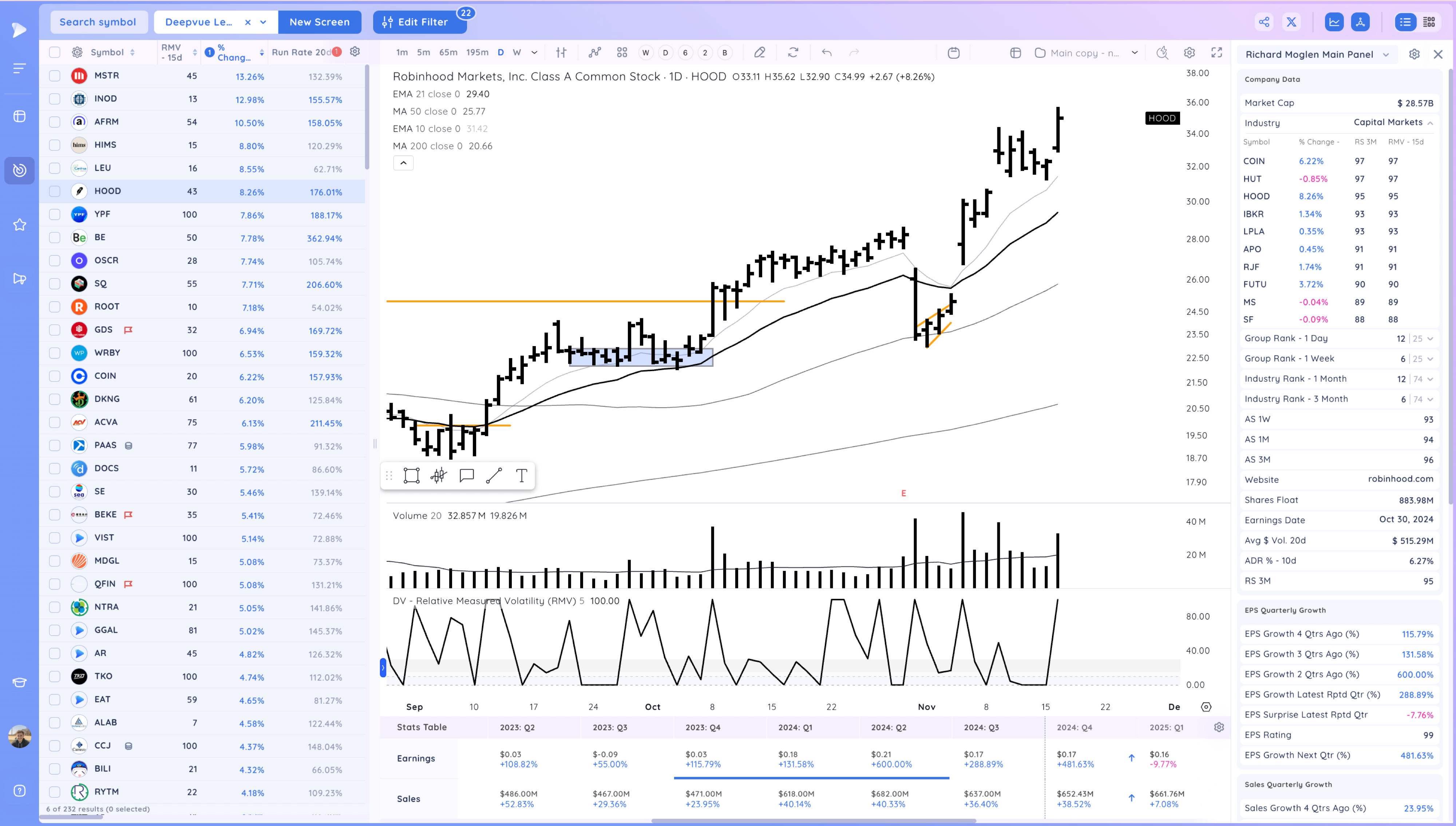Image resolution: width=1456 pixels, height=826 pixels.
Task: Tick the select-all checkbox in header
Action: [55, 52]
